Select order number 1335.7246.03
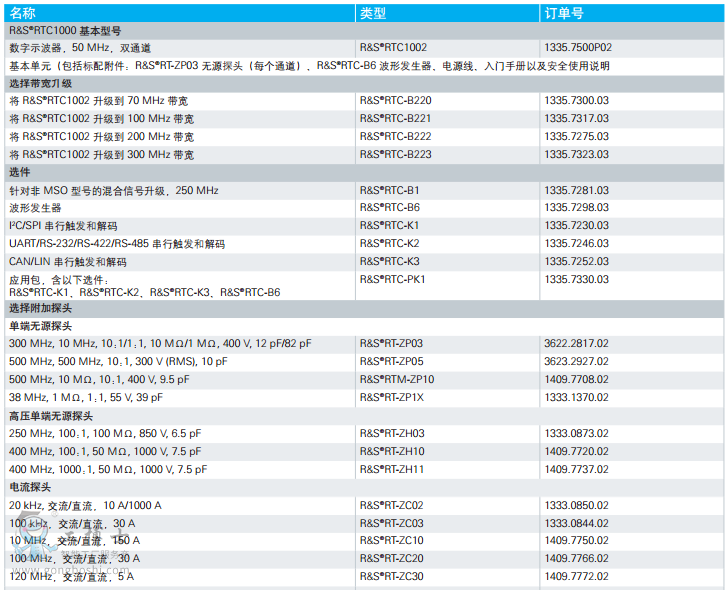This screenshot has width=728, height=590. pyautogui.click(x=576, y=244)
